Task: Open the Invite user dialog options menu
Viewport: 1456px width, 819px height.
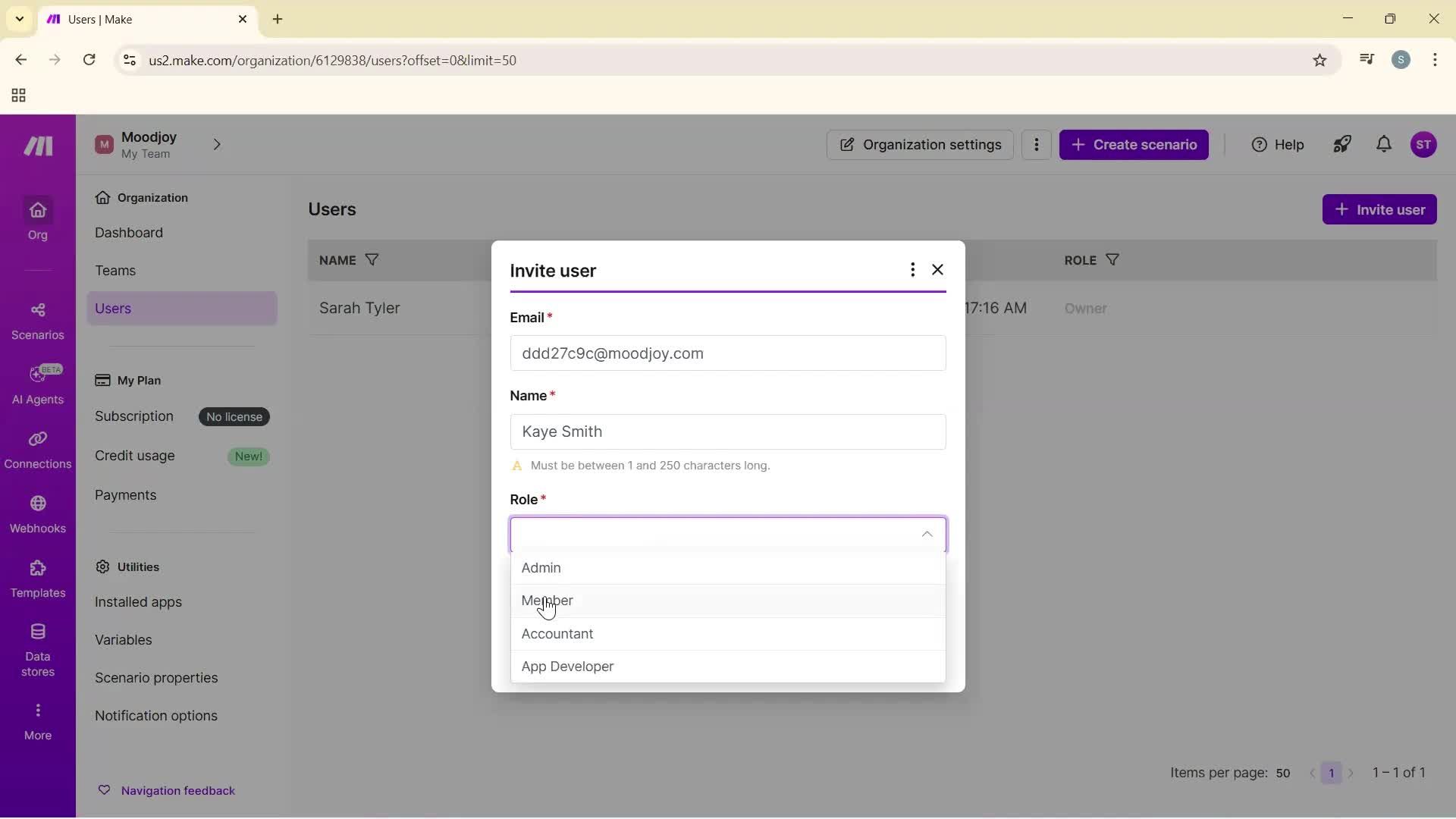Action: pyautogui.click(x=912, y=269)
